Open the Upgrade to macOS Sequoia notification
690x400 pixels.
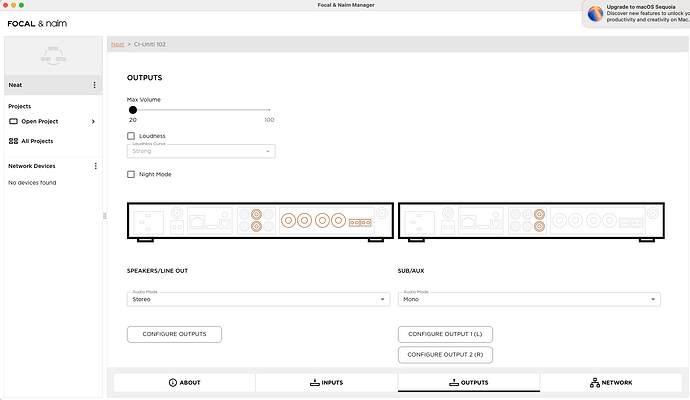tap(636, 14)
